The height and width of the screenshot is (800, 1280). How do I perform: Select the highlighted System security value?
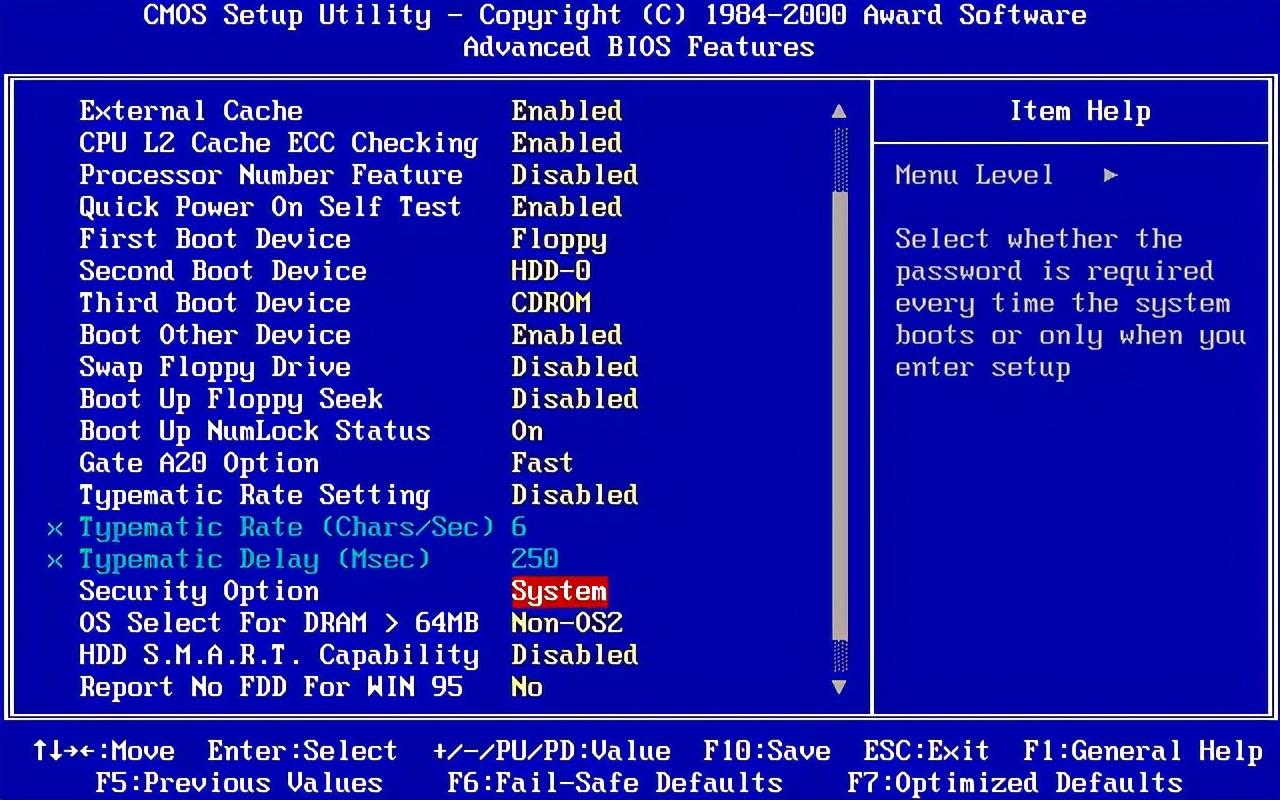point(559,591)
